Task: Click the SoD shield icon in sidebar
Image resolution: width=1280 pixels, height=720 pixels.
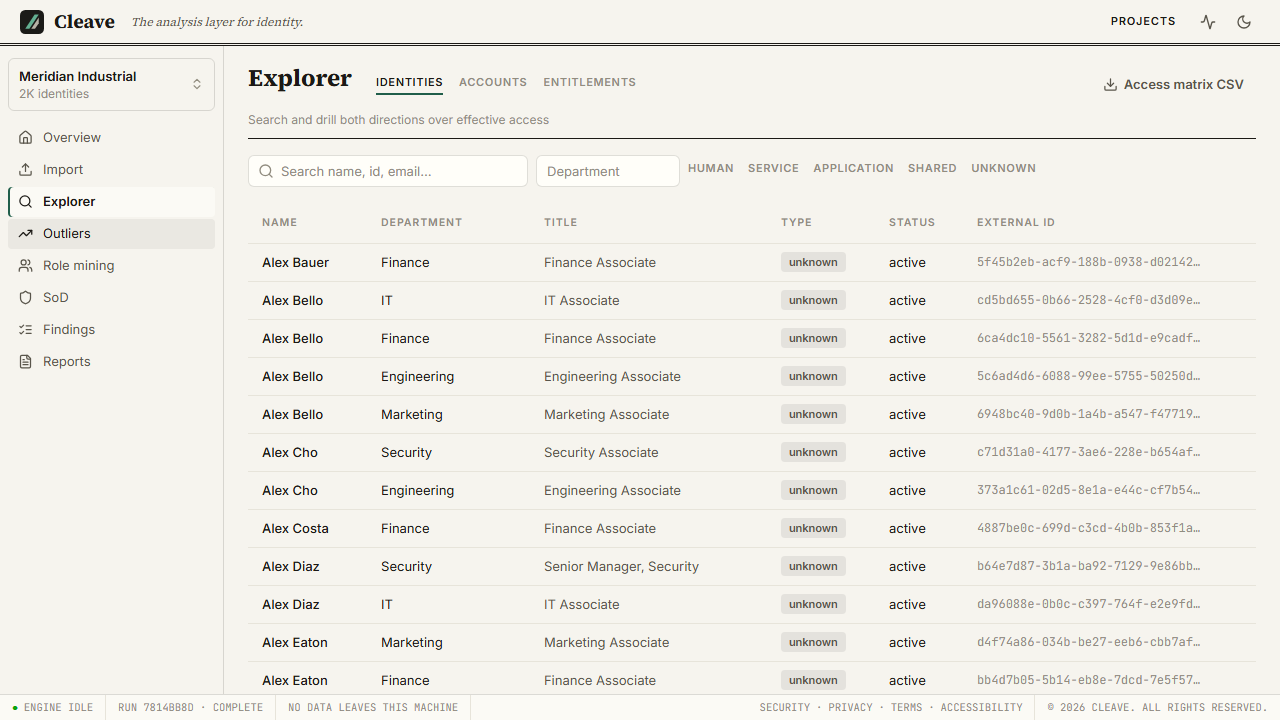Action: [26, 297]
